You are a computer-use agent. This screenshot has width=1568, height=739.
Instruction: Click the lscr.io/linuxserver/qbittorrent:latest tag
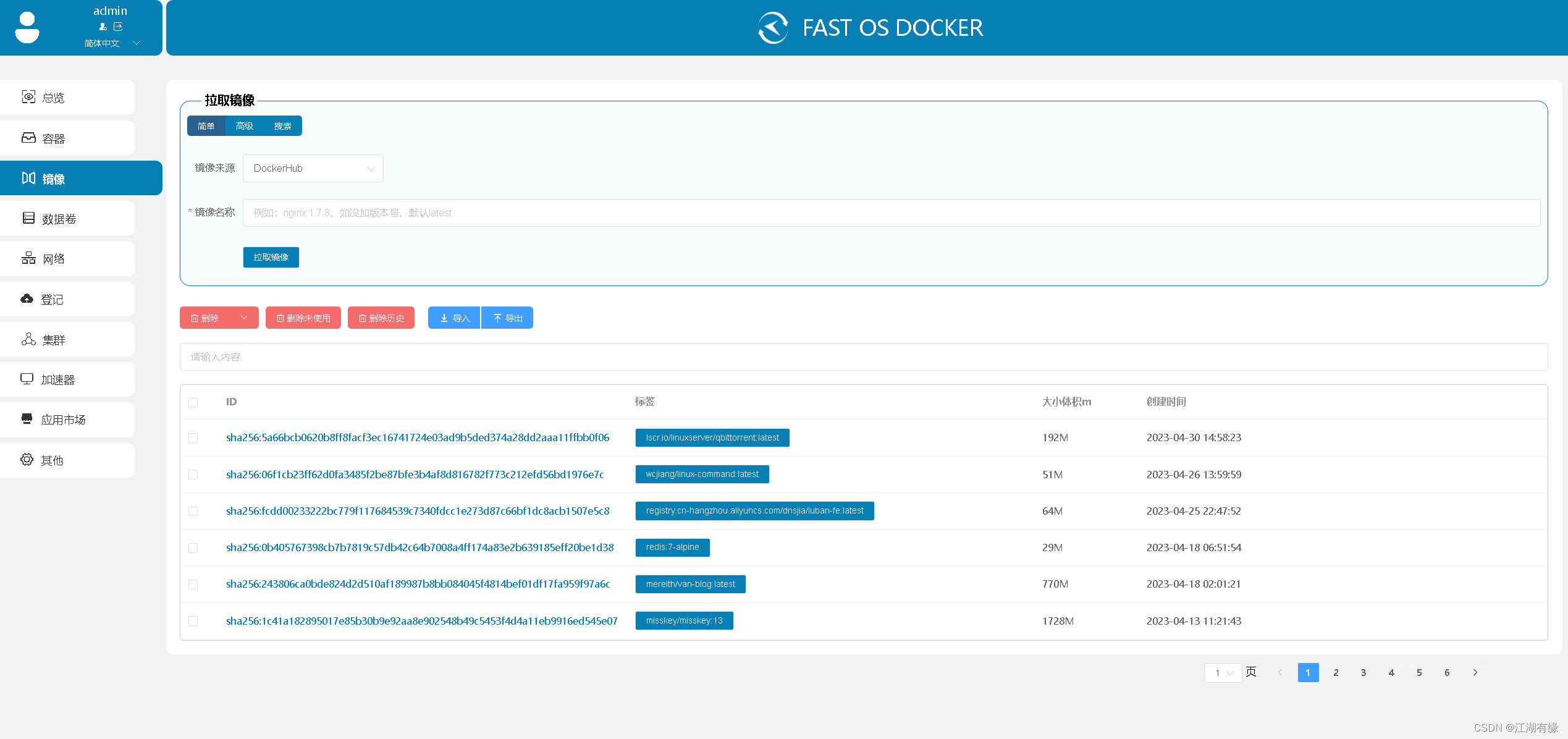712,437
